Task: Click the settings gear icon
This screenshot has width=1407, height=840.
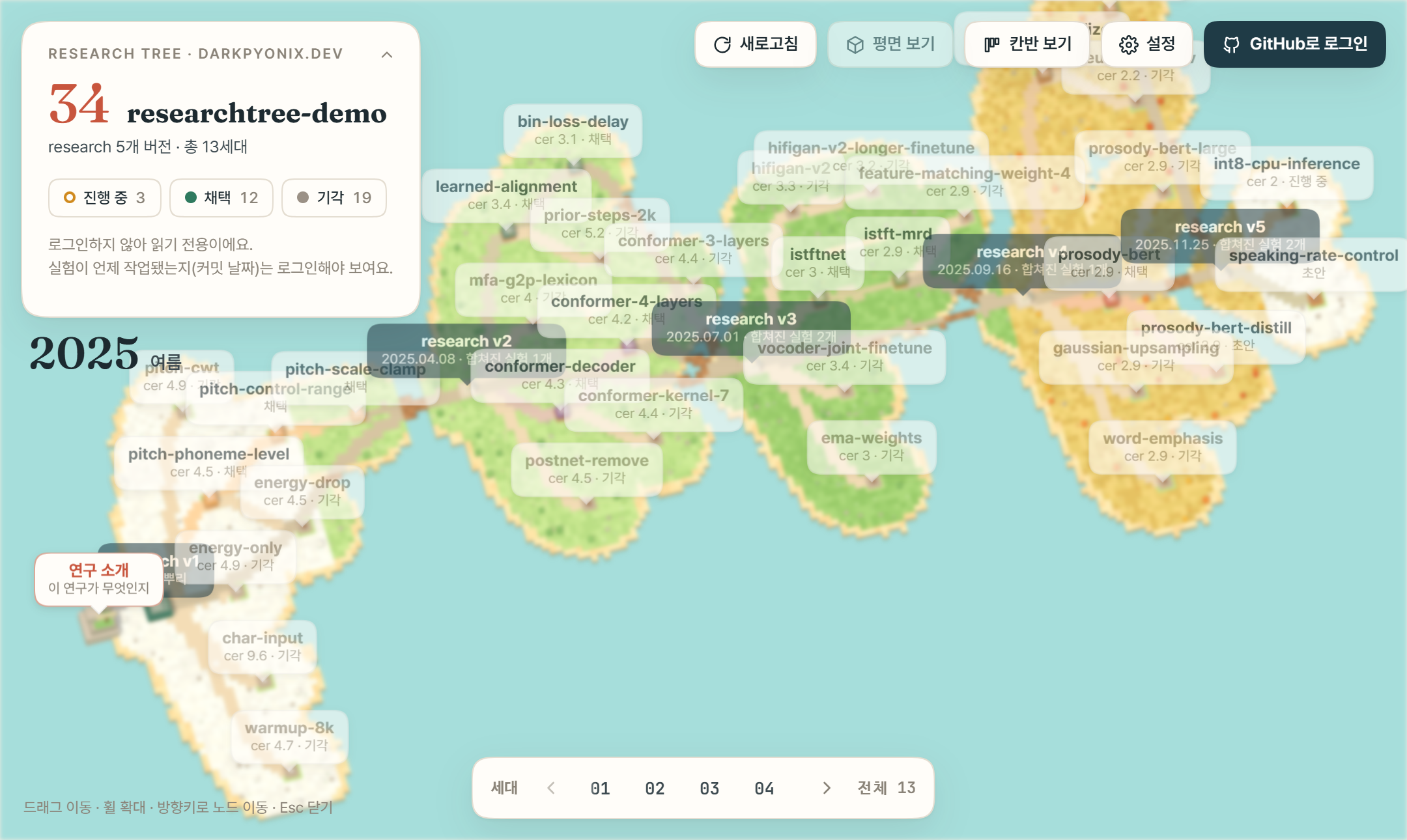Action: point(1128,44)
